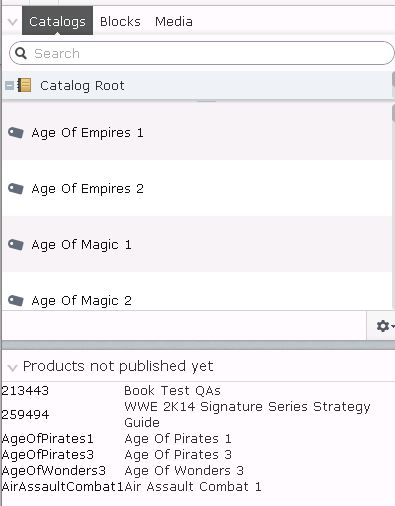Screen dimensions: 395x506
Task: Switch to the Blocks tab
Action: (x=120, y=22)
